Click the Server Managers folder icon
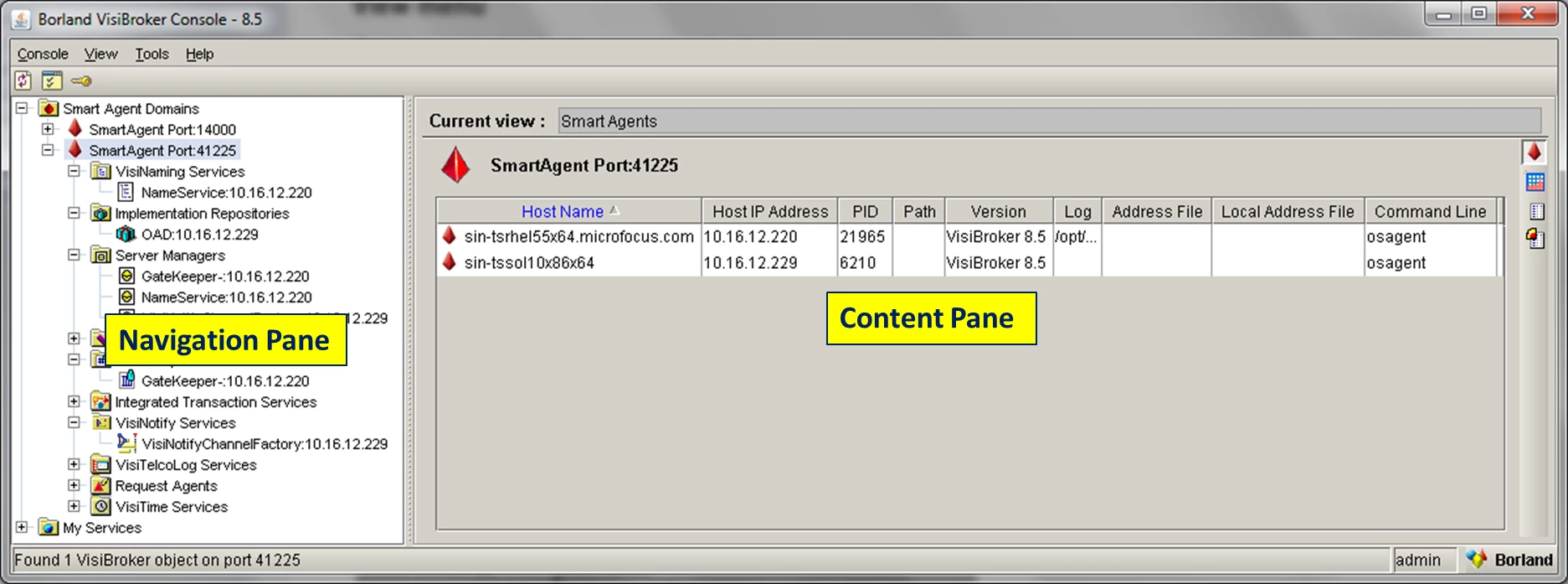Image resolution: width=1568 pixels, height=584 pixels. pyautogui.click(x=101, y=255)
